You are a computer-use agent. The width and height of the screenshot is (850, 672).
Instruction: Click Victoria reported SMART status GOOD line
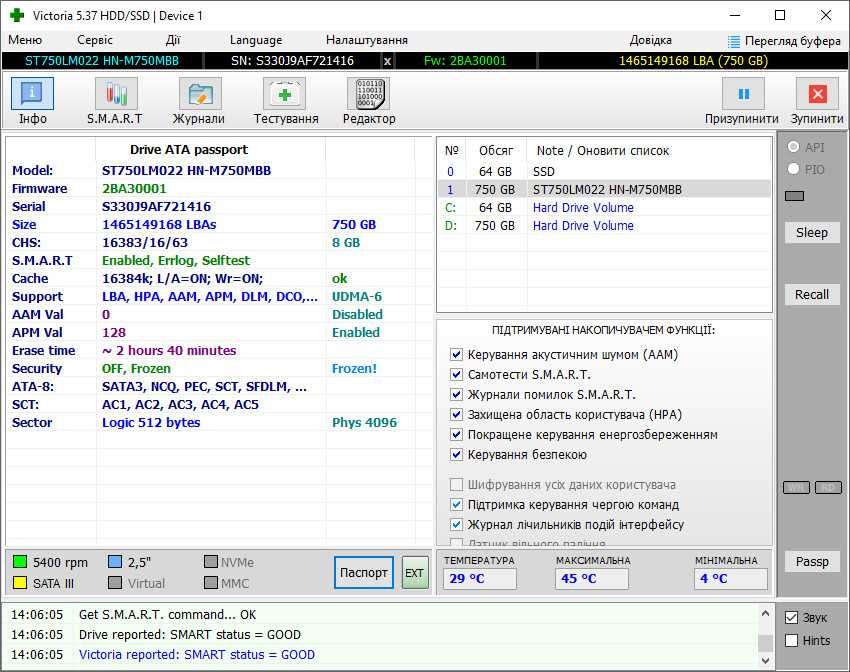(197, 655)
